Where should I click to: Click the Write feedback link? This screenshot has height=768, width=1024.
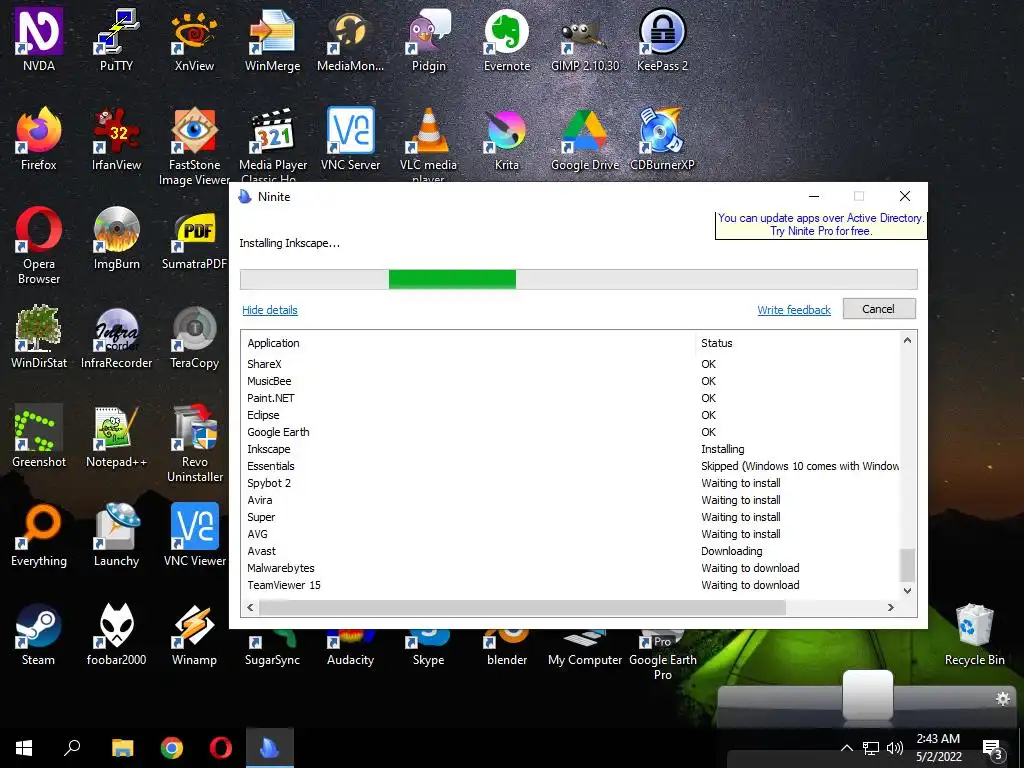[793, 310]
